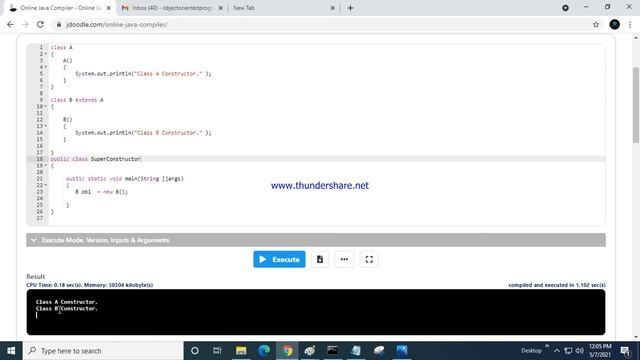Close the Inbox Gmail tab
The width and height of the screenshot is (640, 360).
[220, 8]
